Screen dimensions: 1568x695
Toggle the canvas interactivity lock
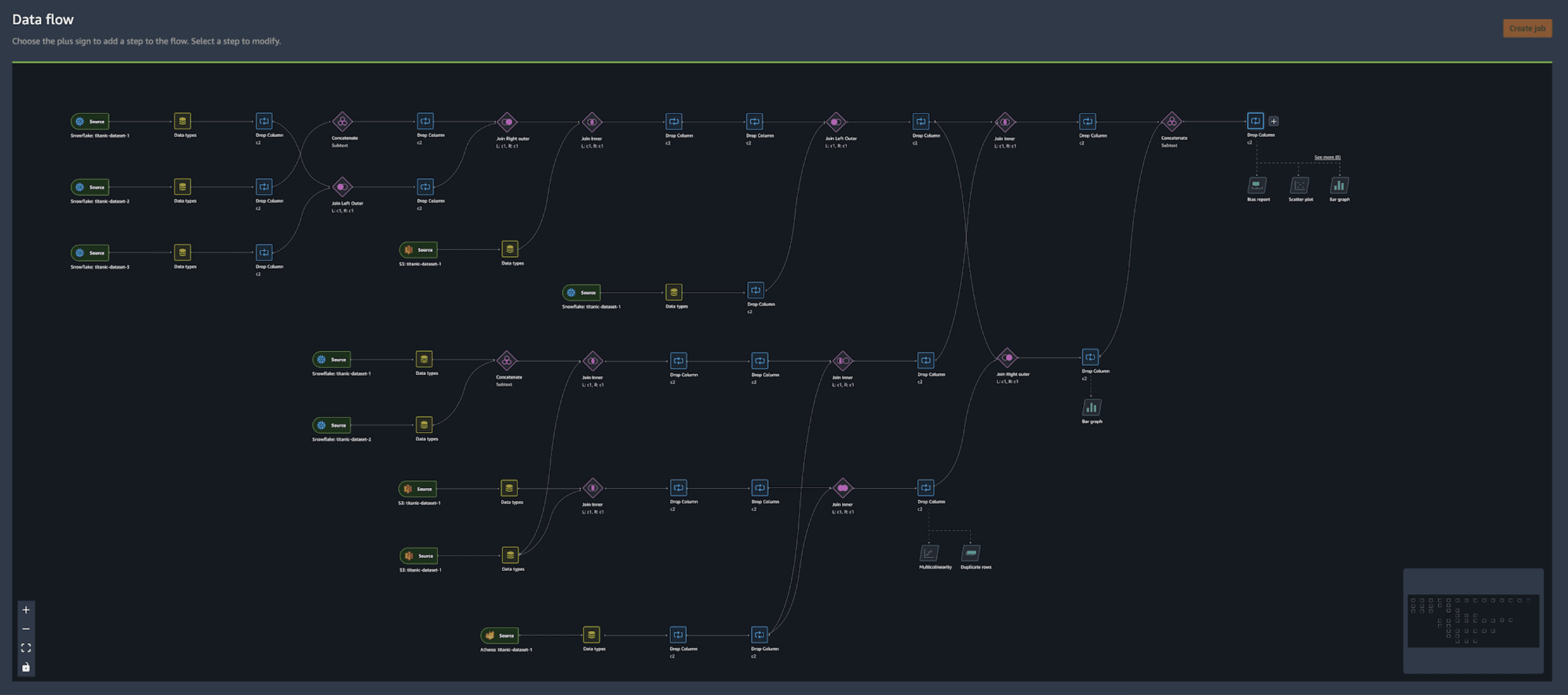pyautogui.click(x=26, y=667)
